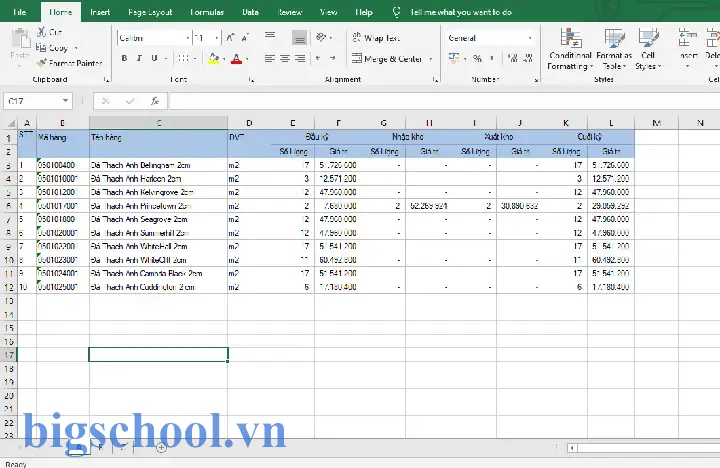Center text horizontally in the cell
The height and width of the screenshot is (468, 720).
pyautogui.click(x=285, y=58)
